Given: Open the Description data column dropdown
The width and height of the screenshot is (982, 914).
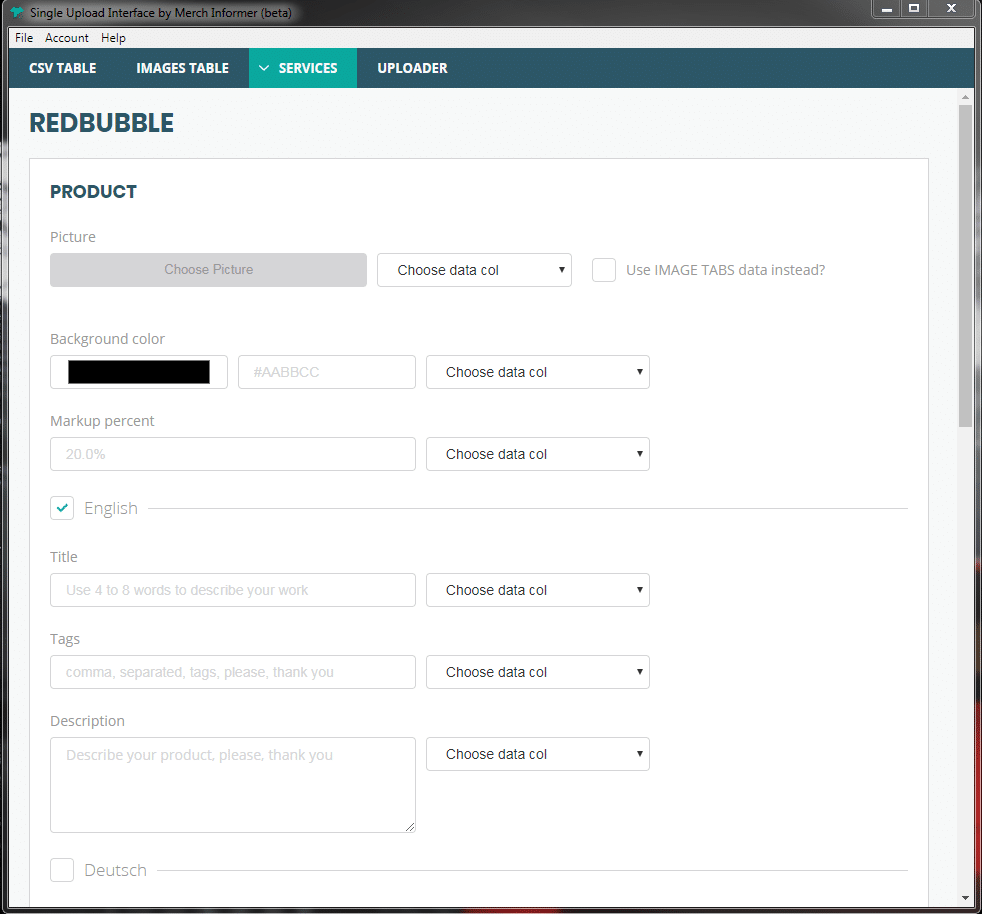Looking at the screenshot, I should click(x=538, y=754).
